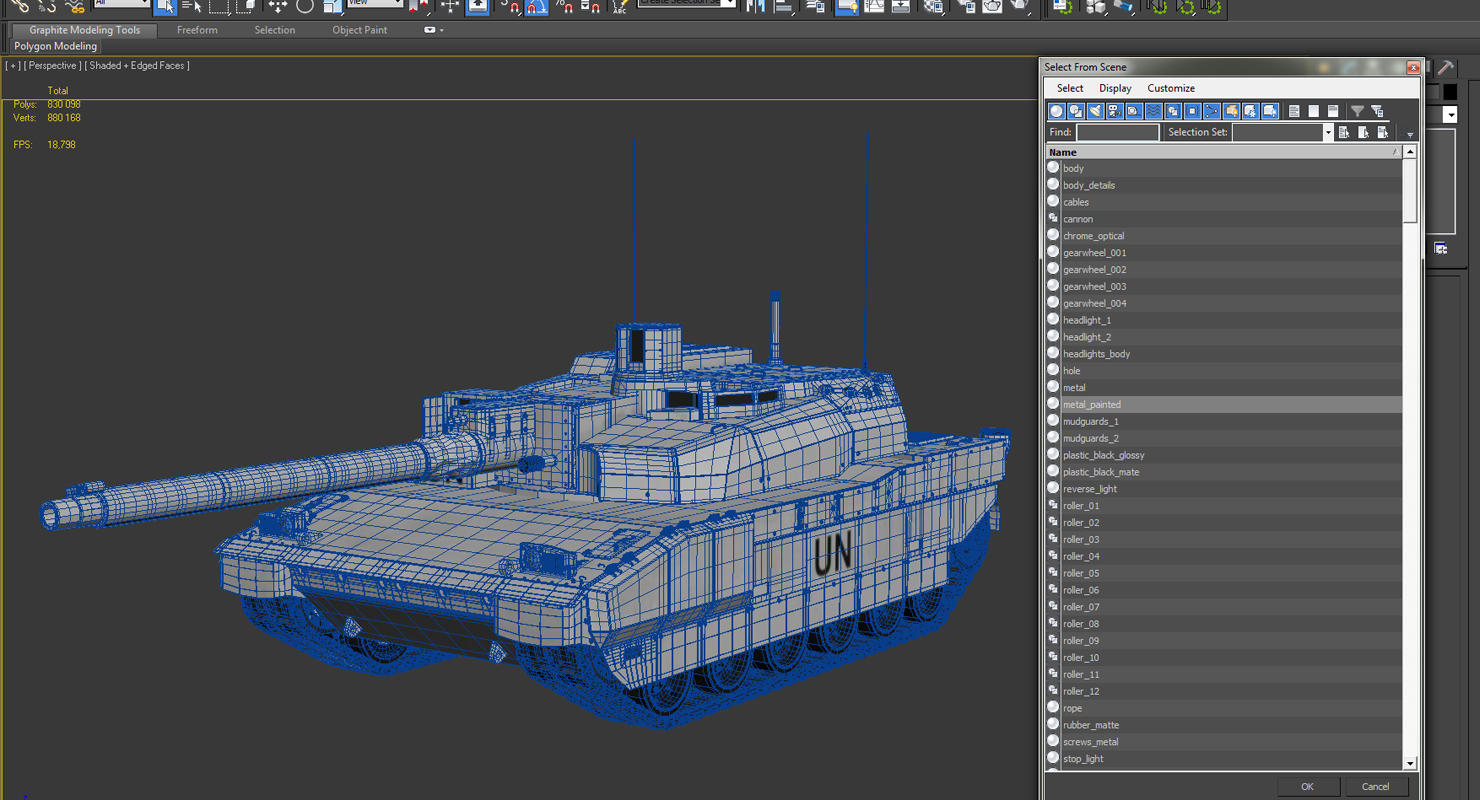The image size is (1480, 800).
Task: Open Select by Name tool in main toolbar
Action: click(x=192, y=6)
